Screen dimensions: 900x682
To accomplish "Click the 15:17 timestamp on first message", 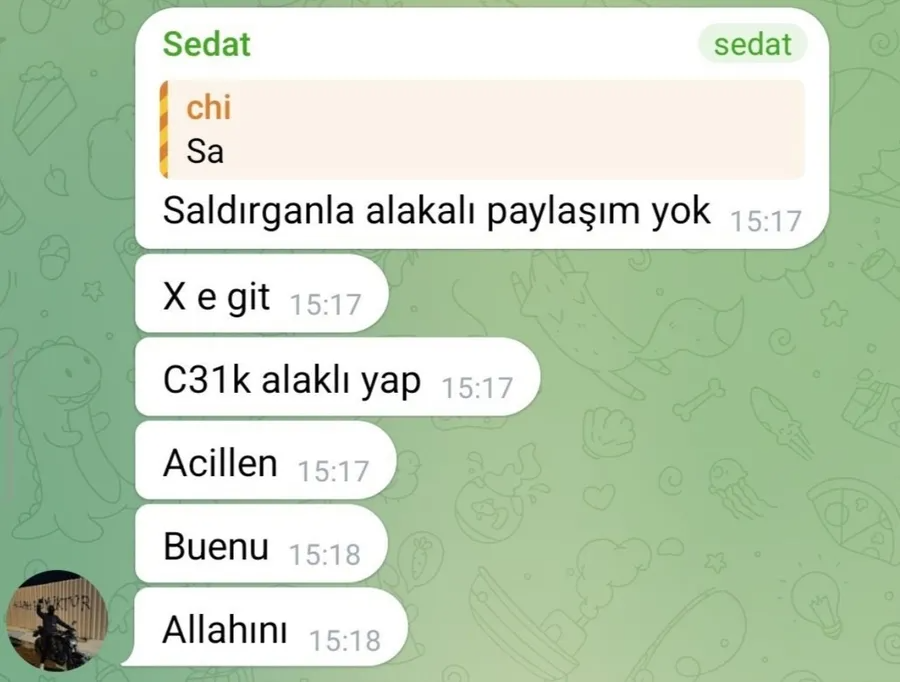I will 766,221.
